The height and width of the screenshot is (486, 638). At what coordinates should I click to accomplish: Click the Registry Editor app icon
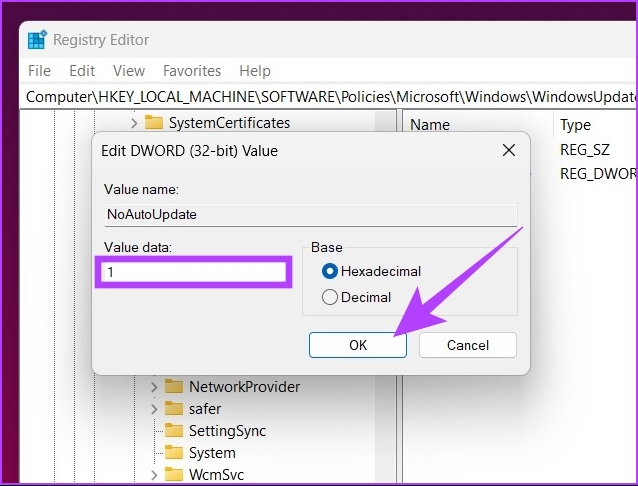tap(37, 40)
